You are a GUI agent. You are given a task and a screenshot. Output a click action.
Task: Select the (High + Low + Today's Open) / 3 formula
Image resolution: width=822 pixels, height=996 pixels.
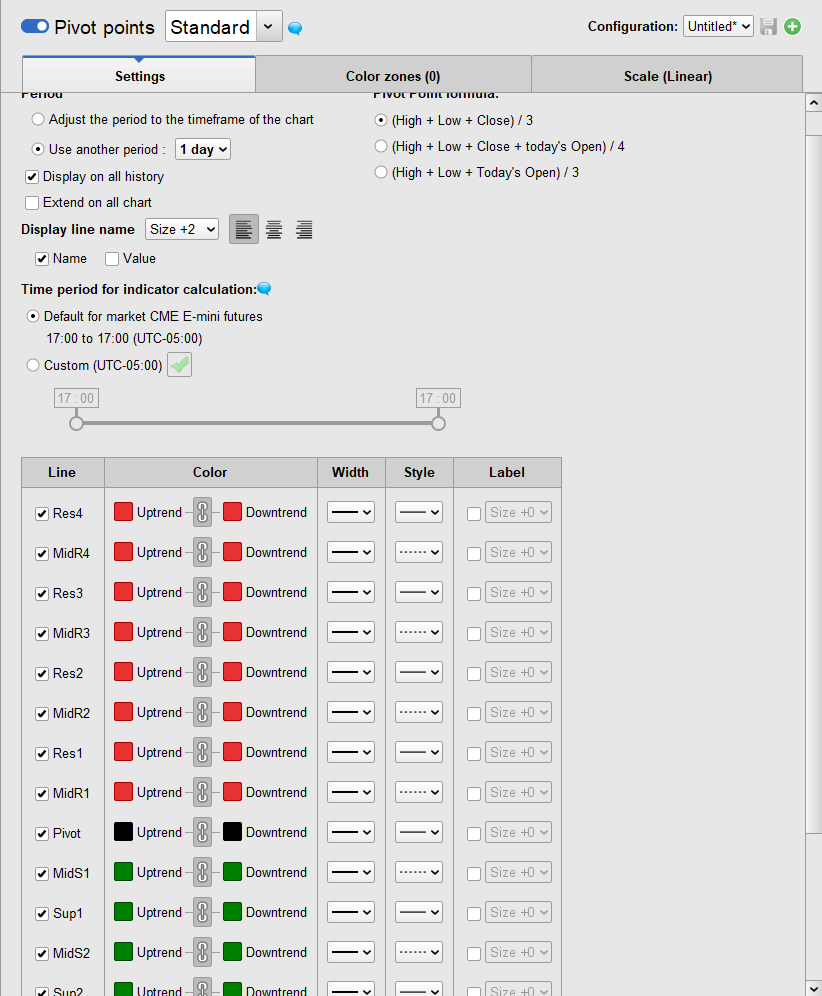click(x=381, y=173)
